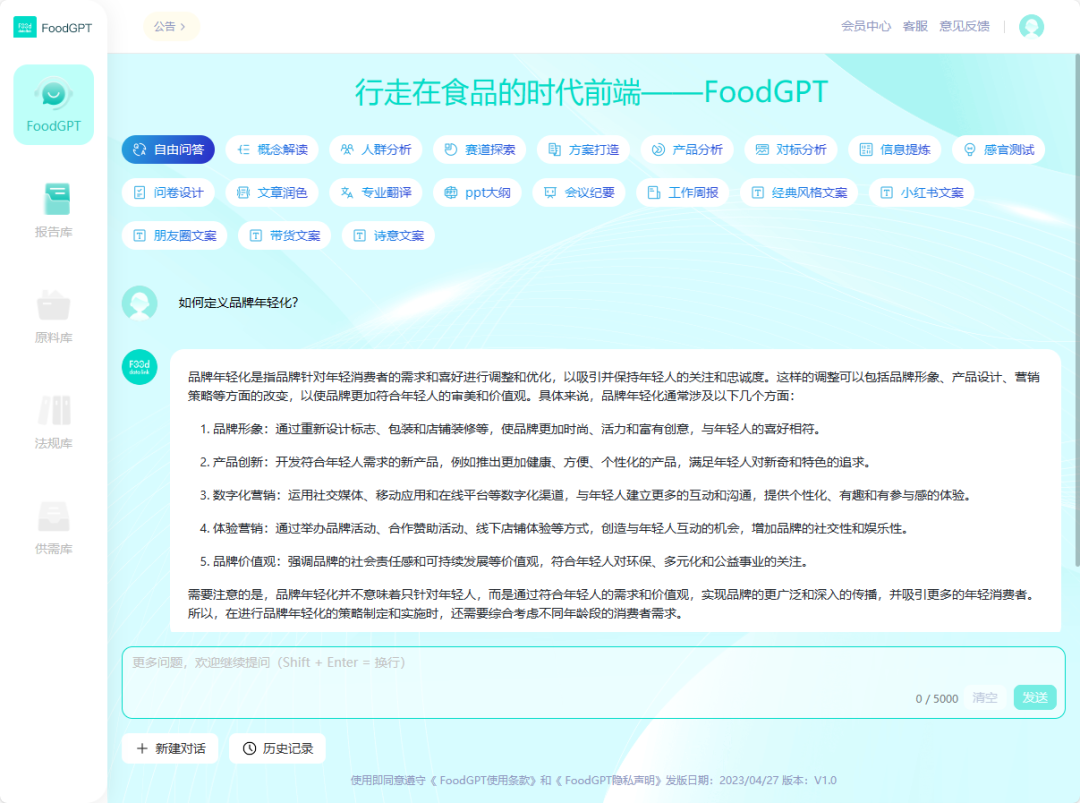Select the 自由问答 free Q&A mode
The image size is (1080, 803).
(x=168, y=150)
